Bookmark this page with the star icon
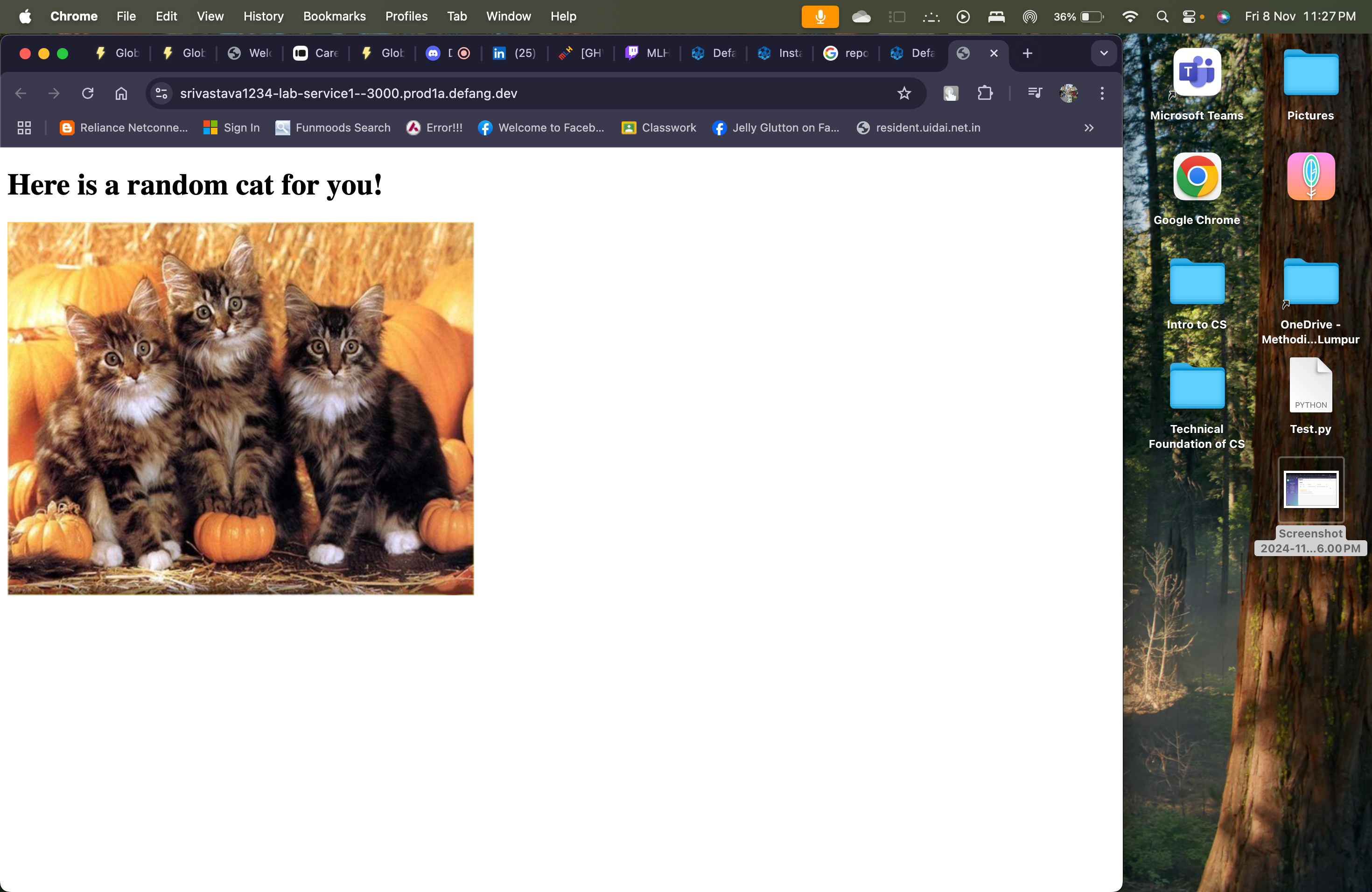 coord(904,93)
